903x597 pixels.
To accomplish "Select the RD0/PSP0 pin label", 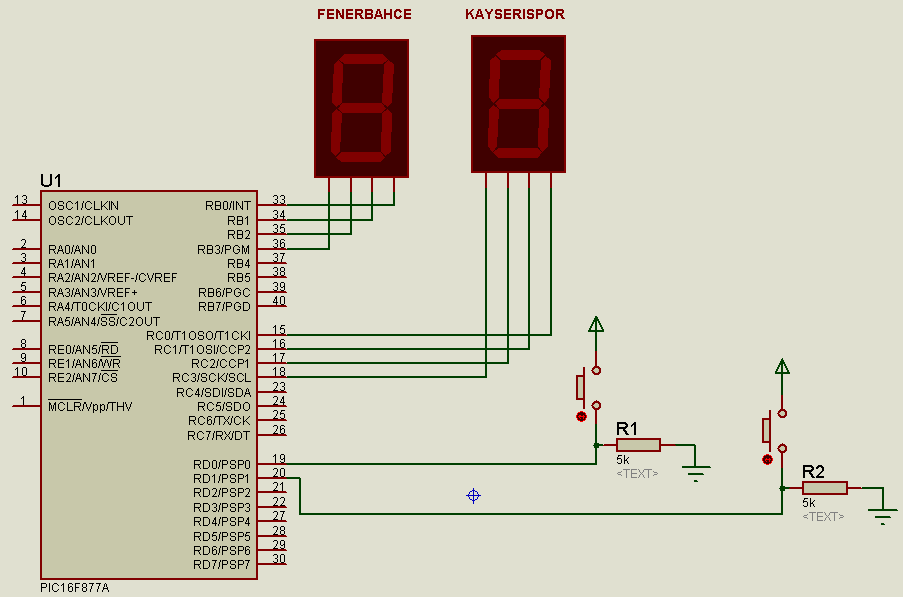I will [x=222, y=464].
